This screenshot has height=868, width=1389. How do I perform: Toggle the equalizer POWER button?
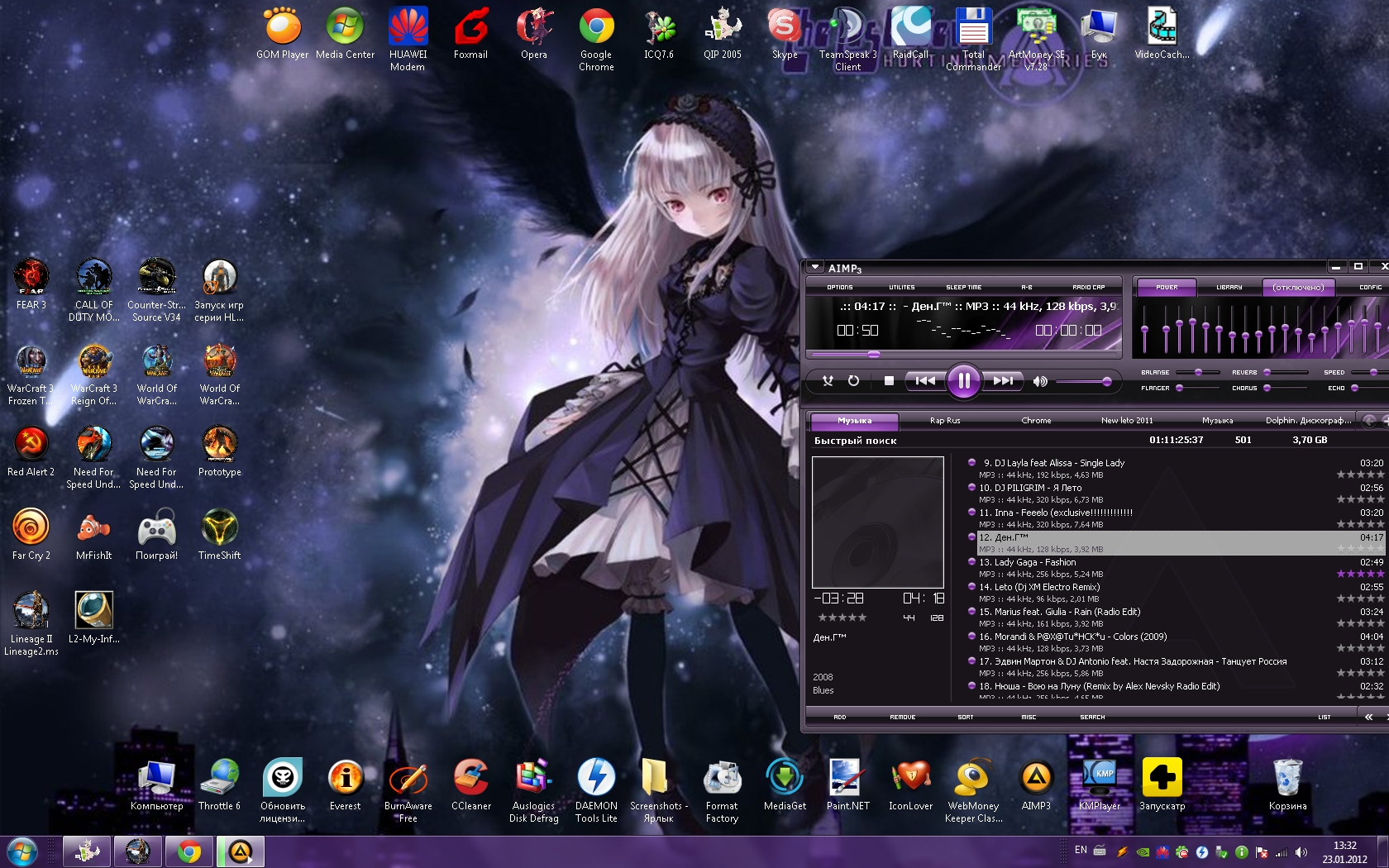pyautogui.click(x=1167, y=287)
